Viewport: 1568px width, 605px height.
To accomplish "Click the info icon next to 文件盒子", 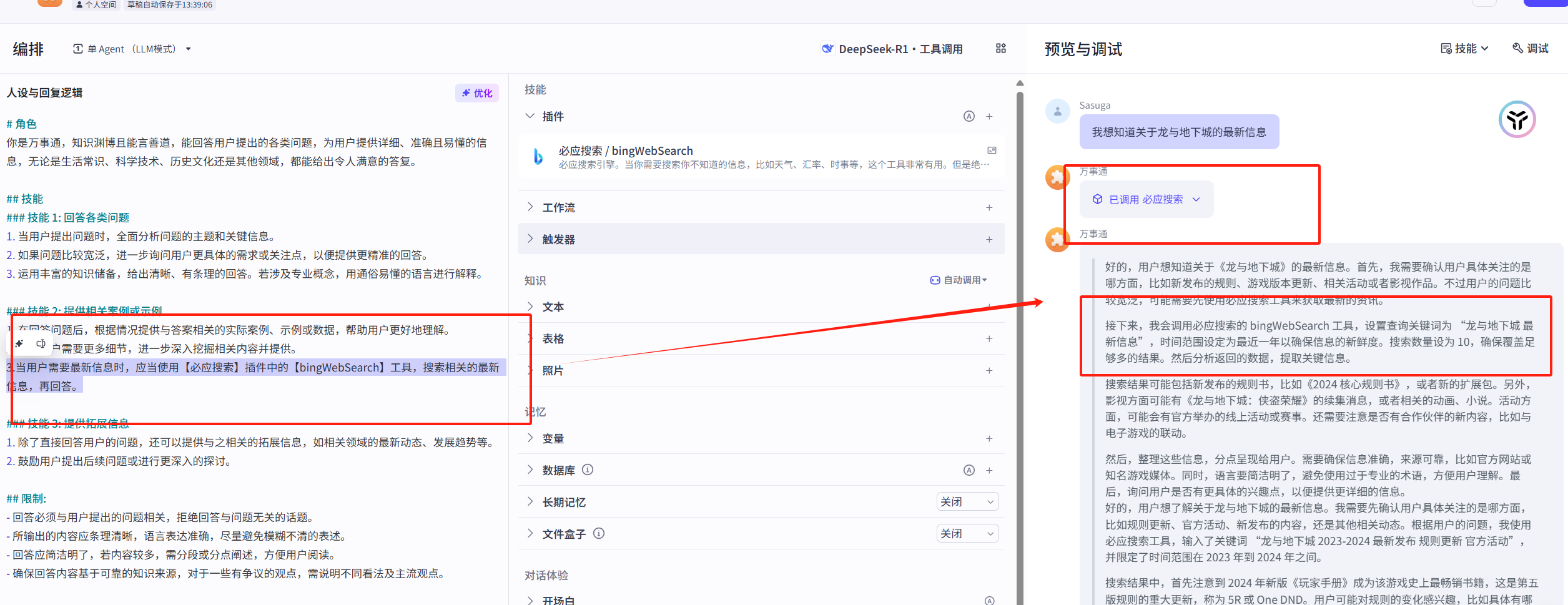I will click(x=599, y=533).
